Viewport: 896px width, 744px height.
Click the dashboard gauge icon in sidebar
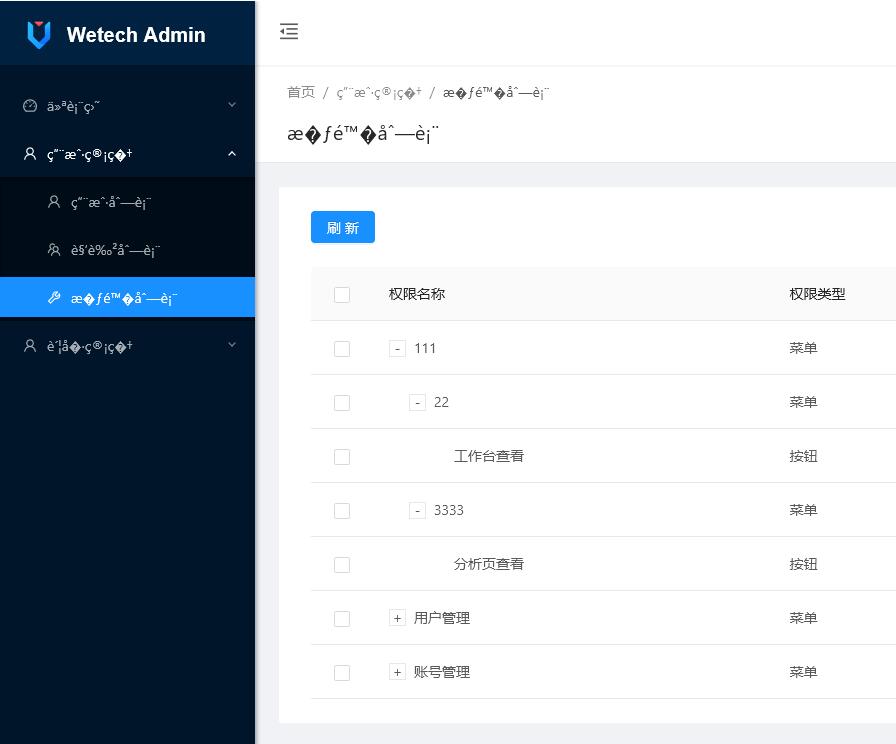[28, 106]
